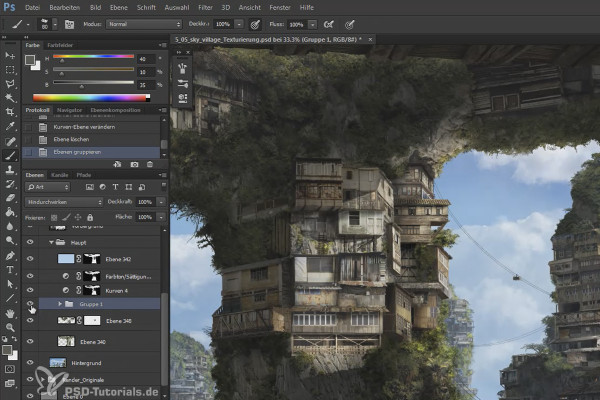Enable airbrush mode in options bar
Viewport: 600px width, 400px height.
coord(329,24)
